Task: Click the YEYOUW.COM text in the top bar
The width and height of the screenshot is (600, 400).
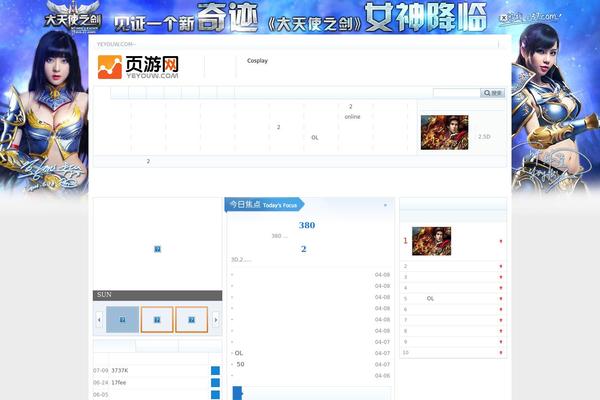Action: 116,44
